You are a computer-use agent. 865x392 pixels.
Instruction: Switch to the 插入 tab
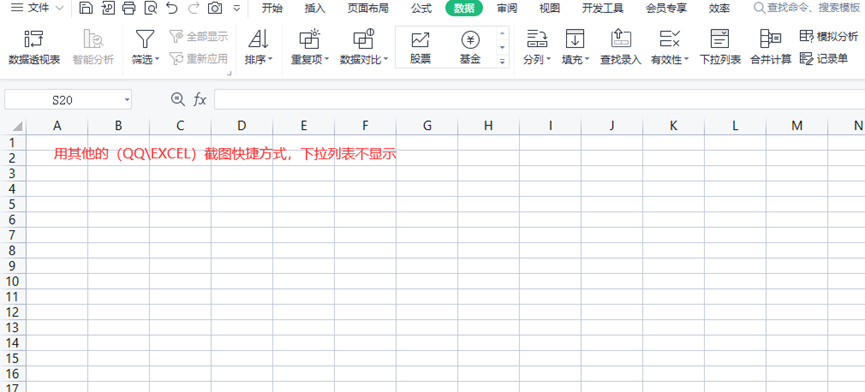[x=315, y=8]
